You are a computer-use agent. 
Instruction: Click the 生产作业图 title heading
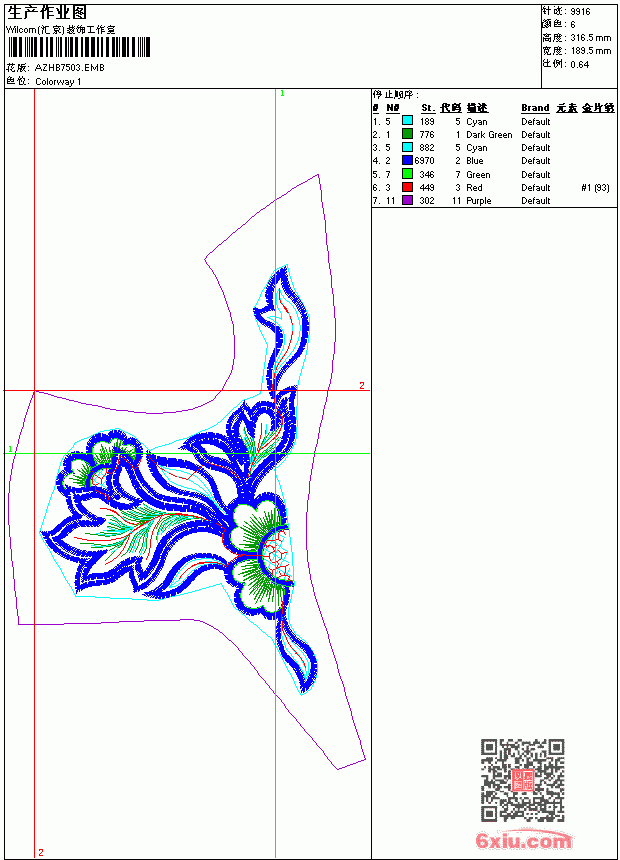click(x=47, y=13)
